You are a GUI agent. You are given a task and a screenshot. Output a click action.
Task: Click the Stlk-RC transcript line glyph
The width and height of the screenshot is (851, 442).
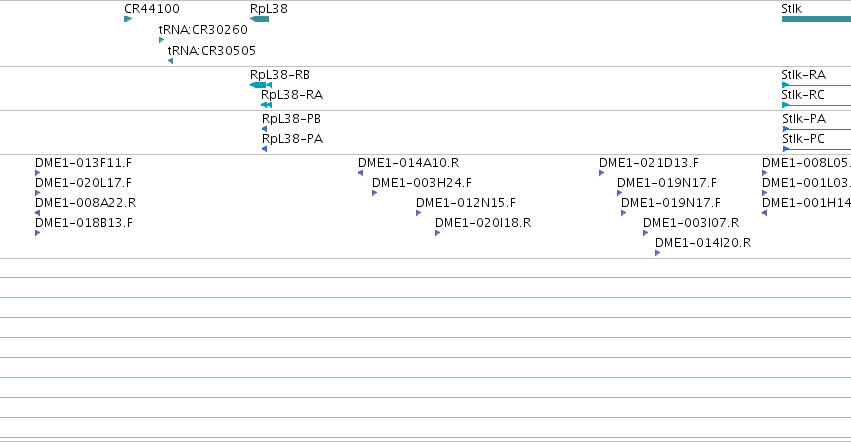point(816,105)
